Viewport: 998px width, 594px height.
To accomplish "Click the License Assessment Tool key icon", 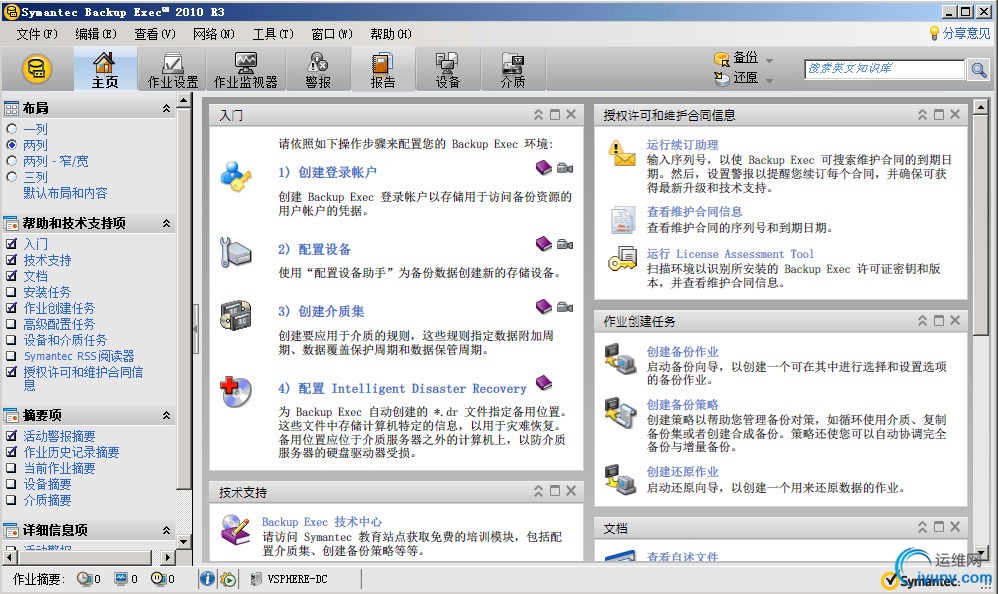I will pos(622,259).
